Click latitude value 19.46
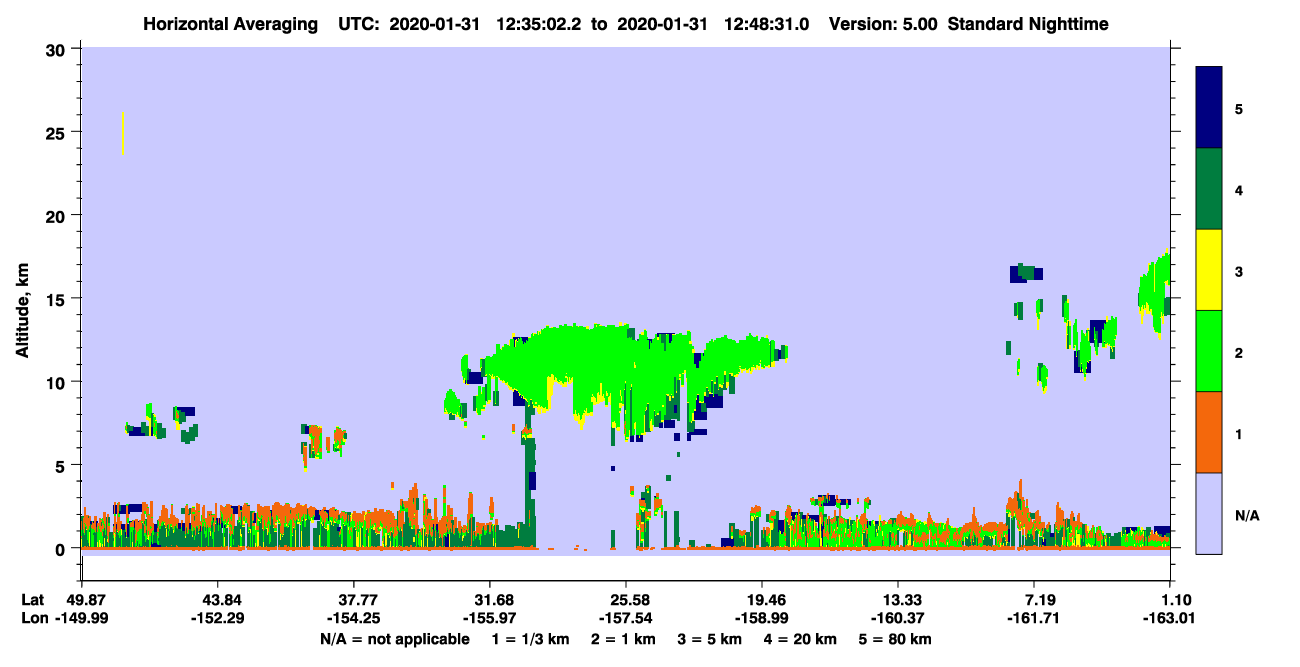The image size is (1300, 667). point(762,600)
